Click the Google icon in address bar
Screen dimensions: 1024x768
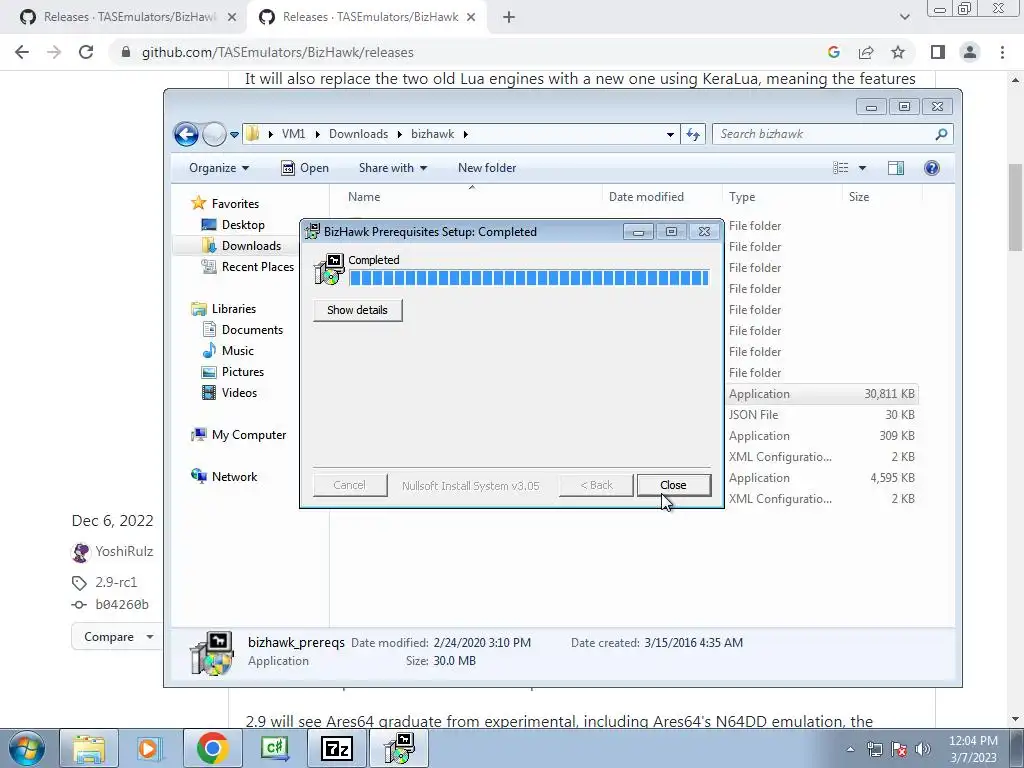pos(834,52)
